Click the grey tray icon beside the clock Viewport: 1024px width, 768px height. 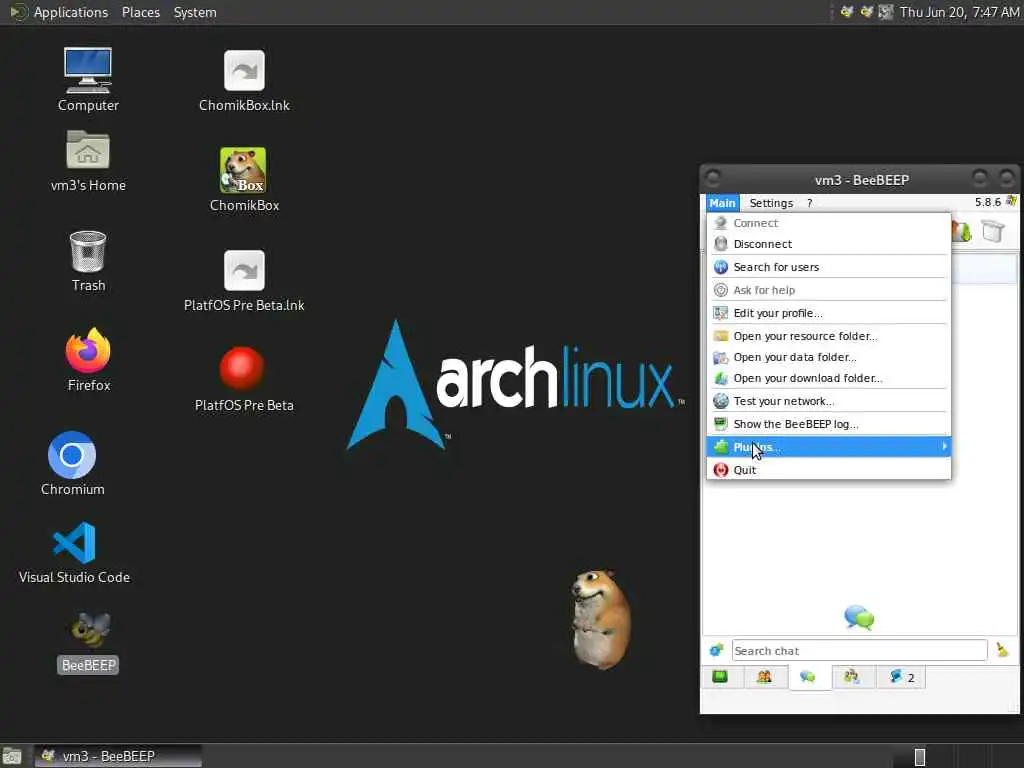click(886, 12)
